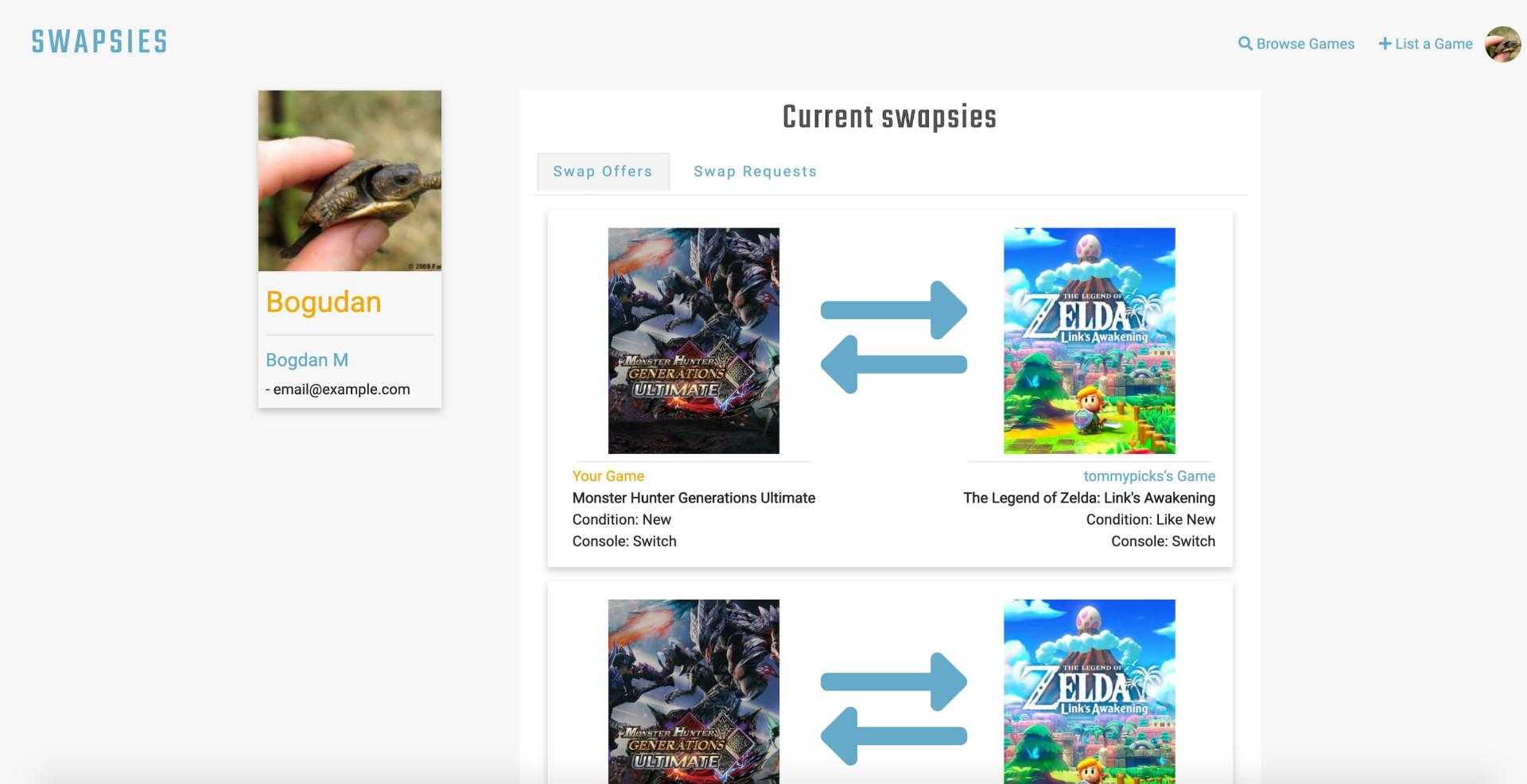The width and height of the screenshot is (1527, 784).
Task: Switch to the Swap Requests tab
Action: pyautogui.click(x=755, y=172)
